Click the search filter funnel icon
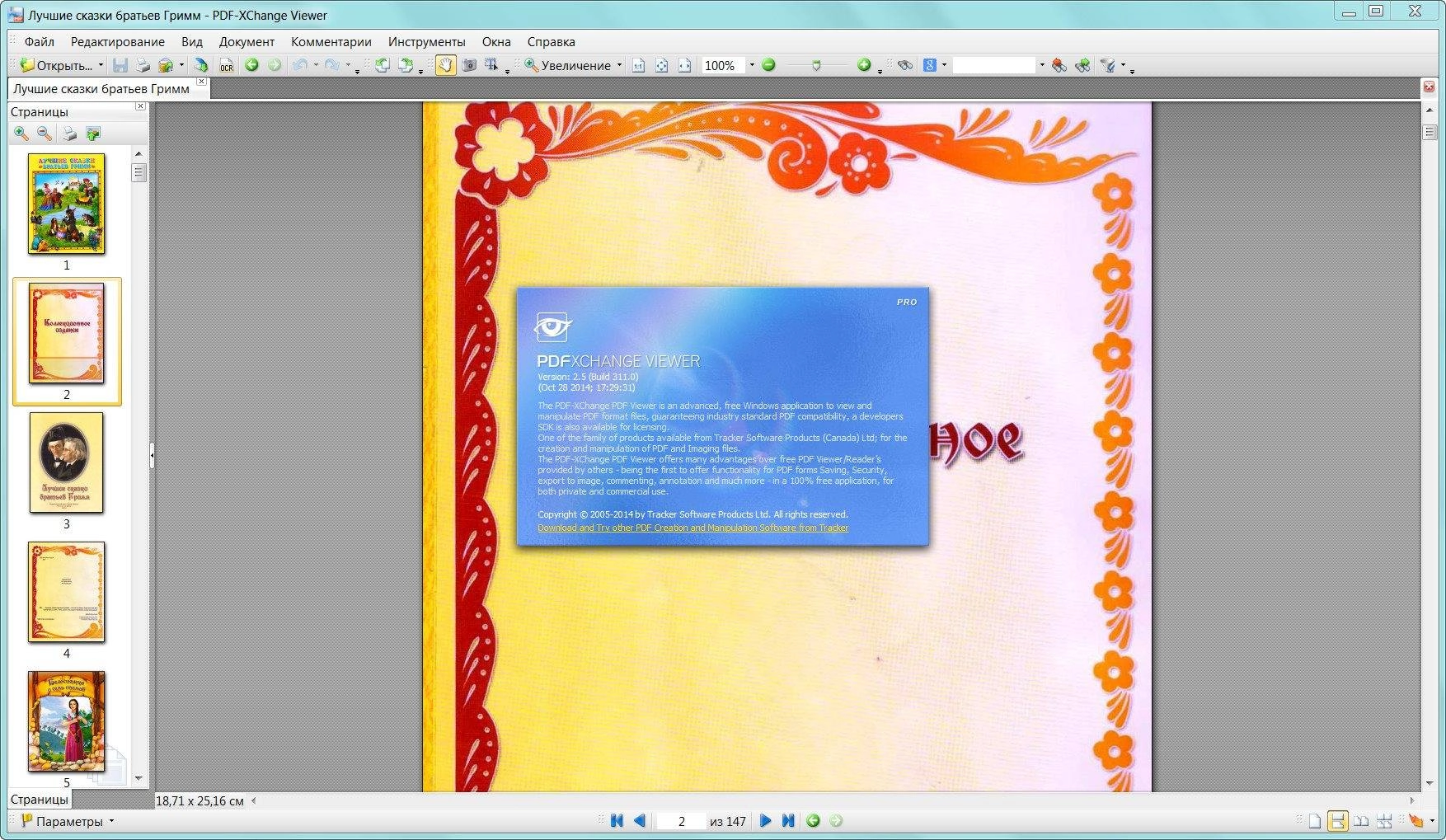This screenshot has height=840, width=1446. pyautogui.click(x=1109, y=65)
